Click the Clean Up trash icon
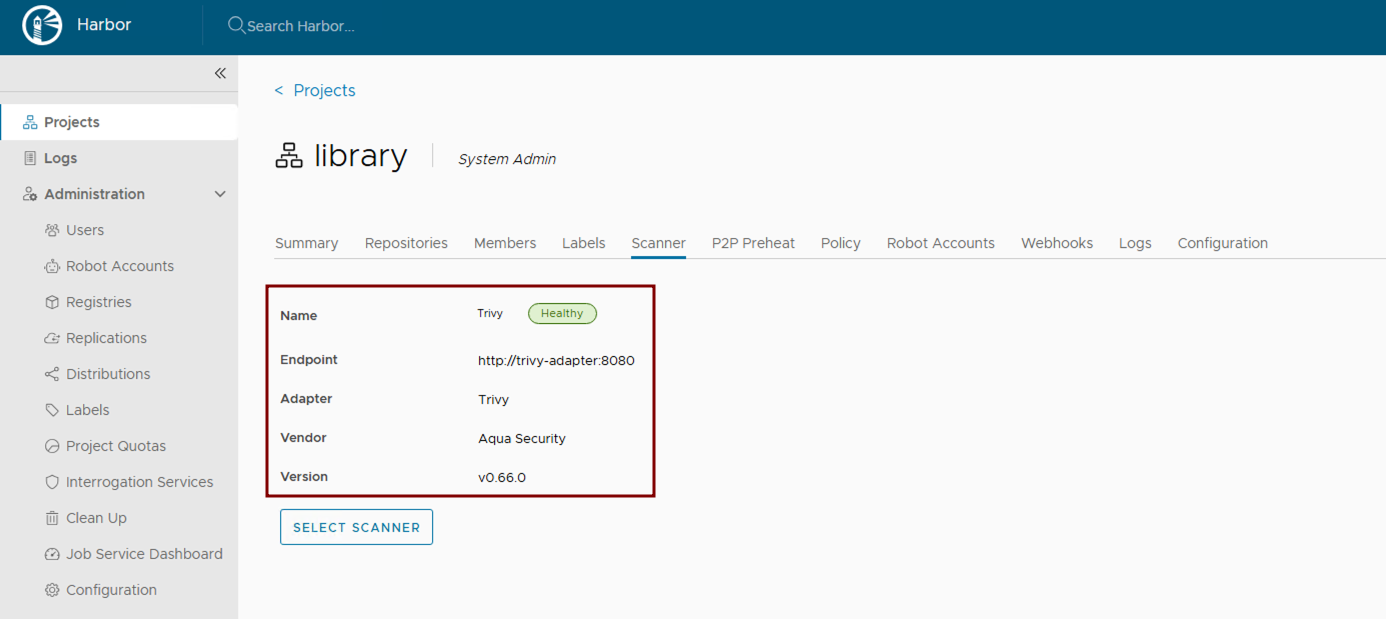The width and height of the screenshot is (1386, 619). click(51, 517)
